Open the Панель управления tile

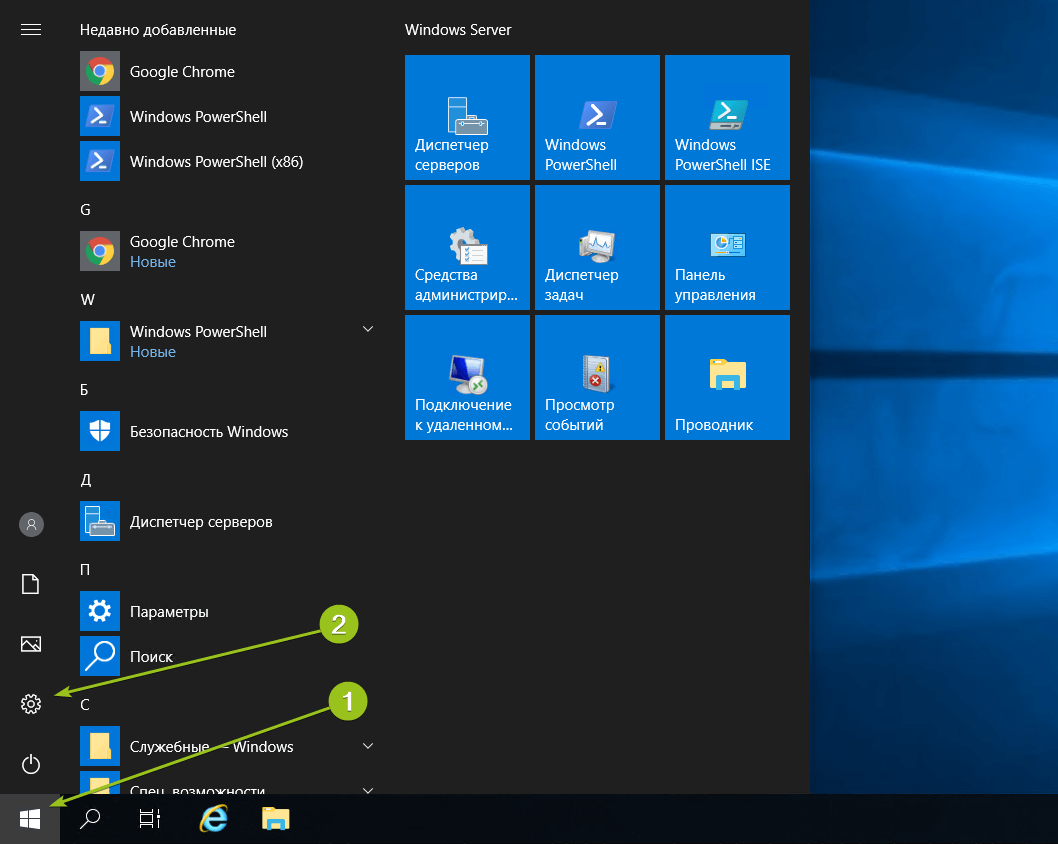pyautogui.click(x=727, y=248)
